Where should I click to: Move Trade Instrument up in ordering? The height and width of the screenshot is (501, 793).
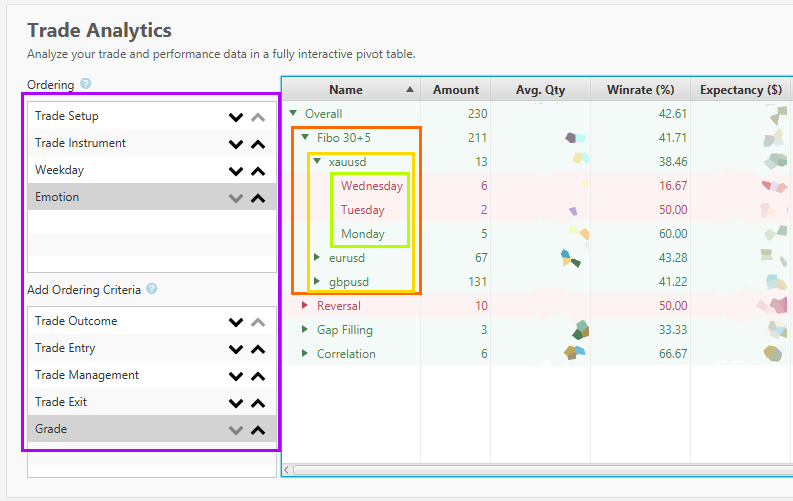click(x=258, y=145)
